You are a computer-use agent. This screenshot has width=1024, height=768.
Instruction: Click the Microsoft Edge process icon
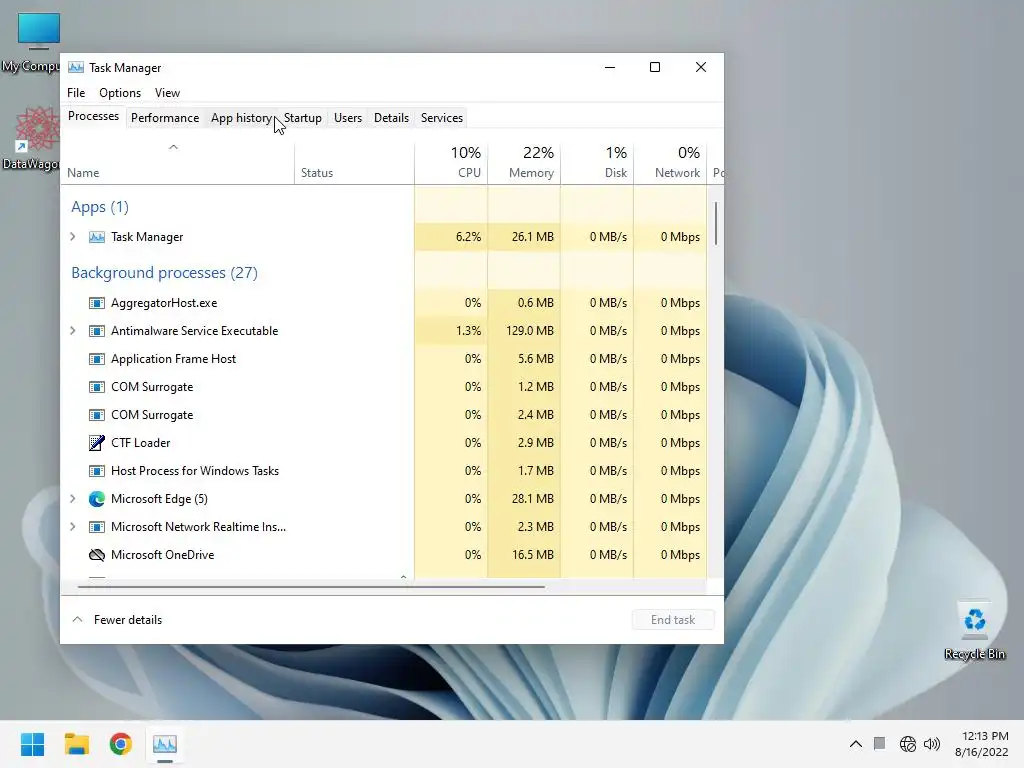pos(97,499)
